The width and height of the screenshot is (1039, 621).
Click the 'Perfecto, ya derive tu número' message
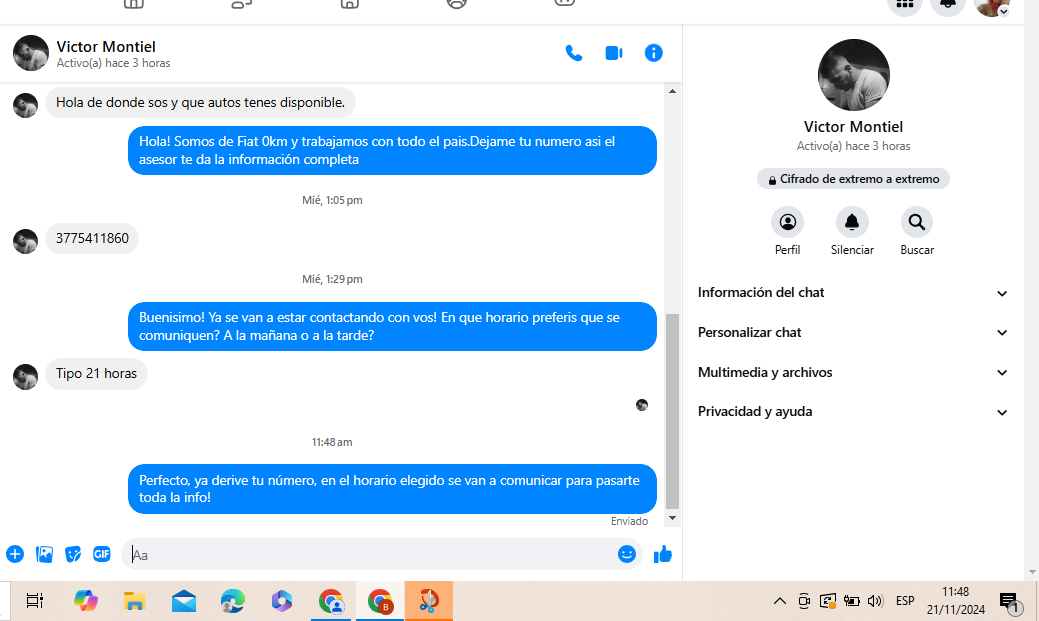coord(392,489)
